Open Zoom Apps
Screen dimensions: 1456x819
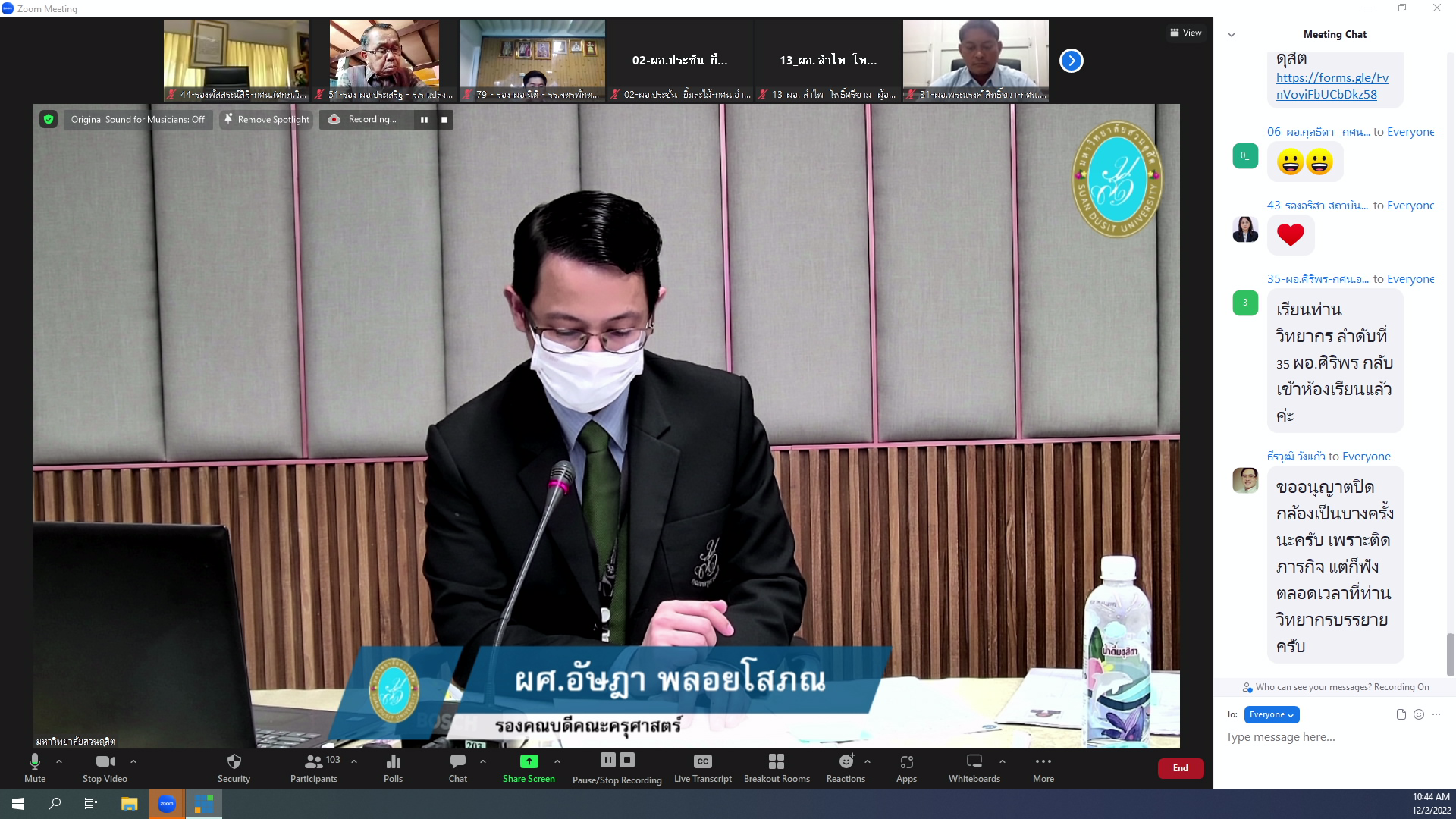pyautogui.click(x=906, y=767)
